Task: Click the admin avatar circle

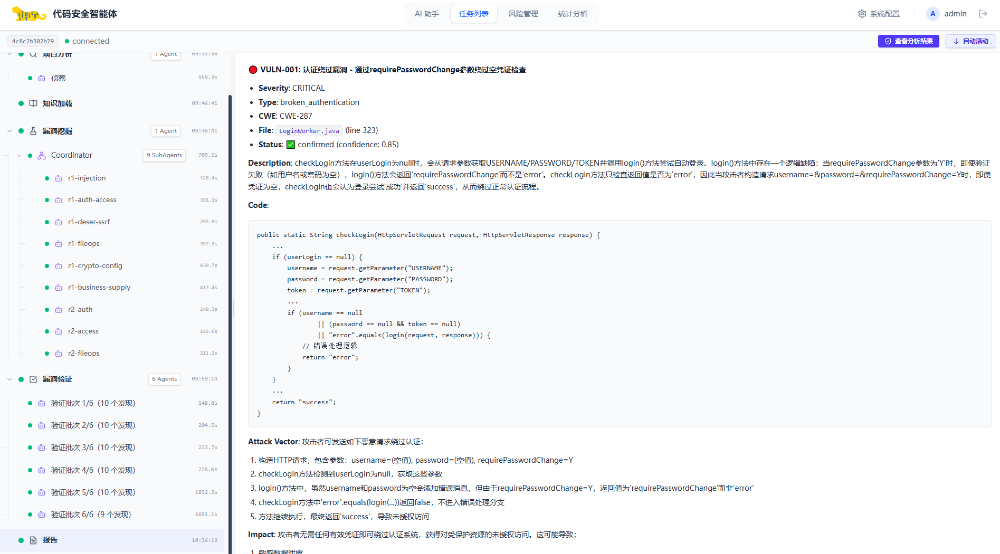Action: coord(933,14)
